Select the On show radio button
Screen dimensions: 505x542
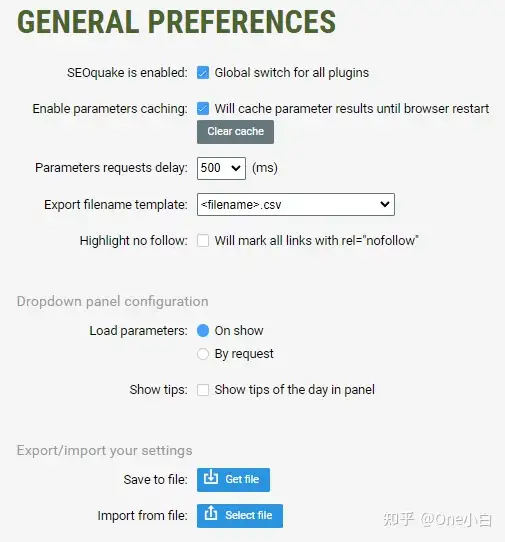[x=203, y=331]
